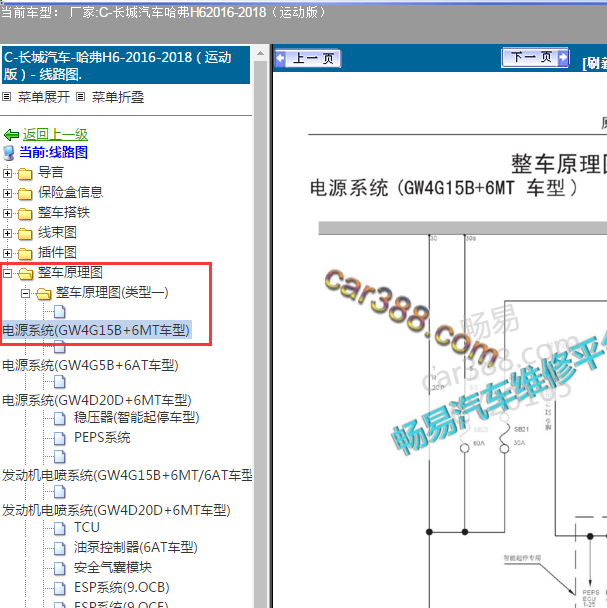Viewport: 607px width, 608px height.
Task: Click page icon beside ESP系统(9.OCB)
Action: (x=60, y=588)
